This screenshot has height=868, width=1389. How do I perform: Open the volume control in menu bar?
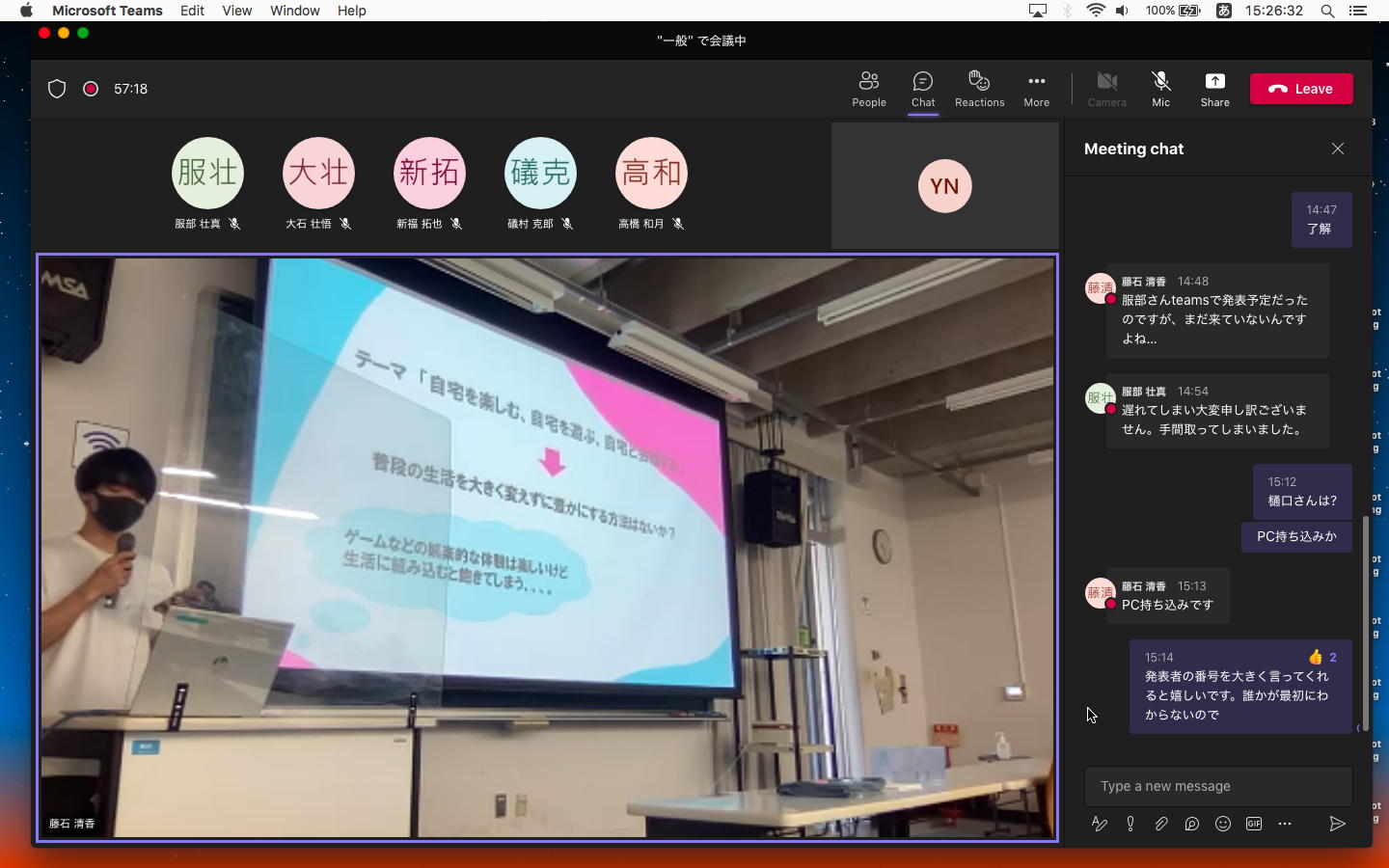pos(1122,11)
